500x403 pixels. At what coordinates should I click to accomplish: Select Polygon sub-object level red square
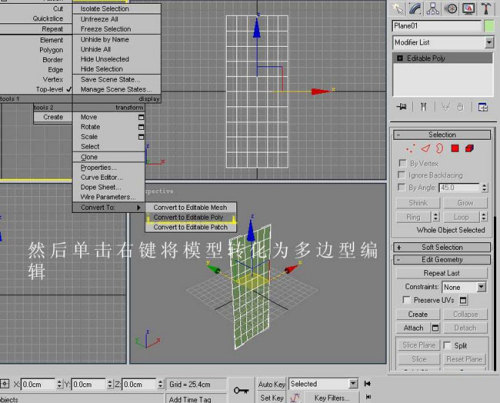(x=455, y=148)
